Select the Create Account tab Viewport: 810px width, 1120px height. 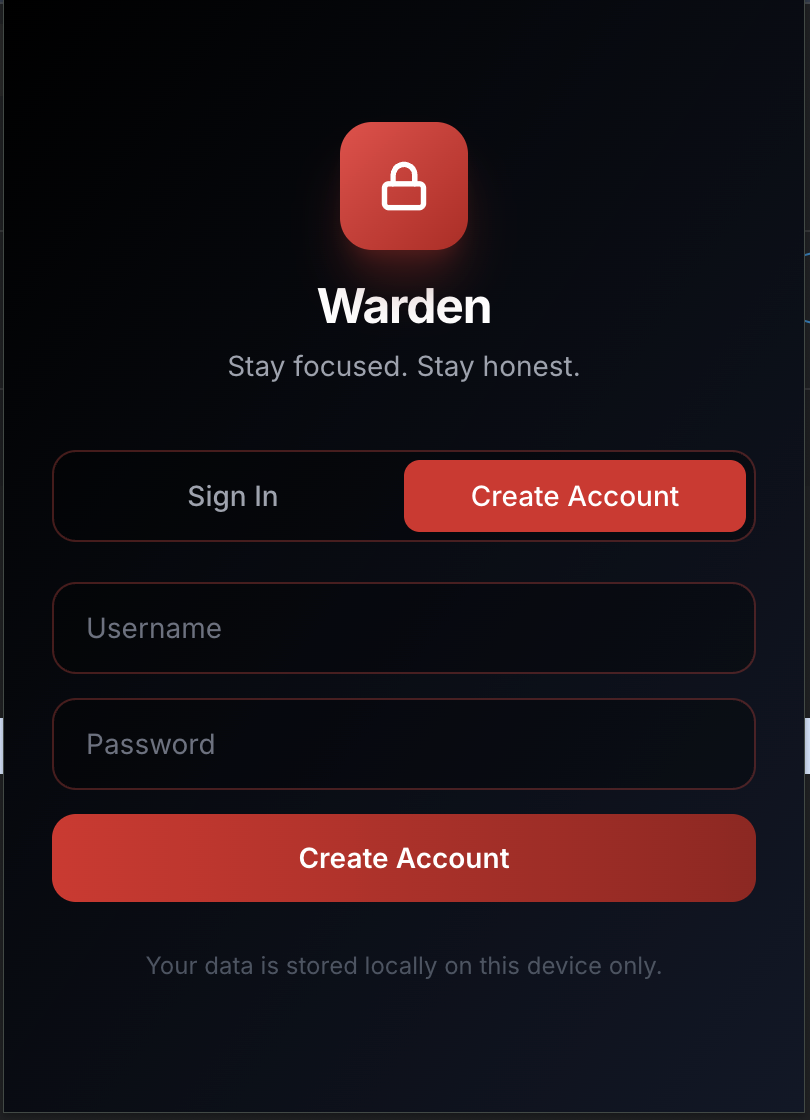[575, 496]
